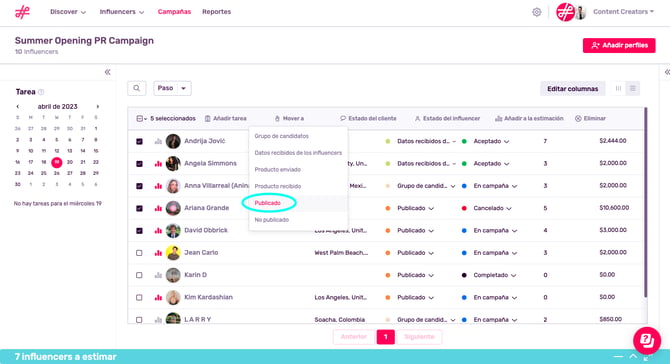The image size is (670, 364).
Task: Click stats bar icon for Ariana Grande
Action: 158,208
